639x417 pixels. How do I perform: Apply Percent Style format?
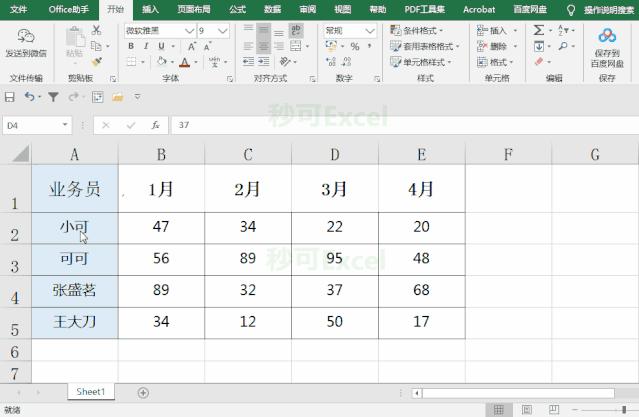coord(355,46)
